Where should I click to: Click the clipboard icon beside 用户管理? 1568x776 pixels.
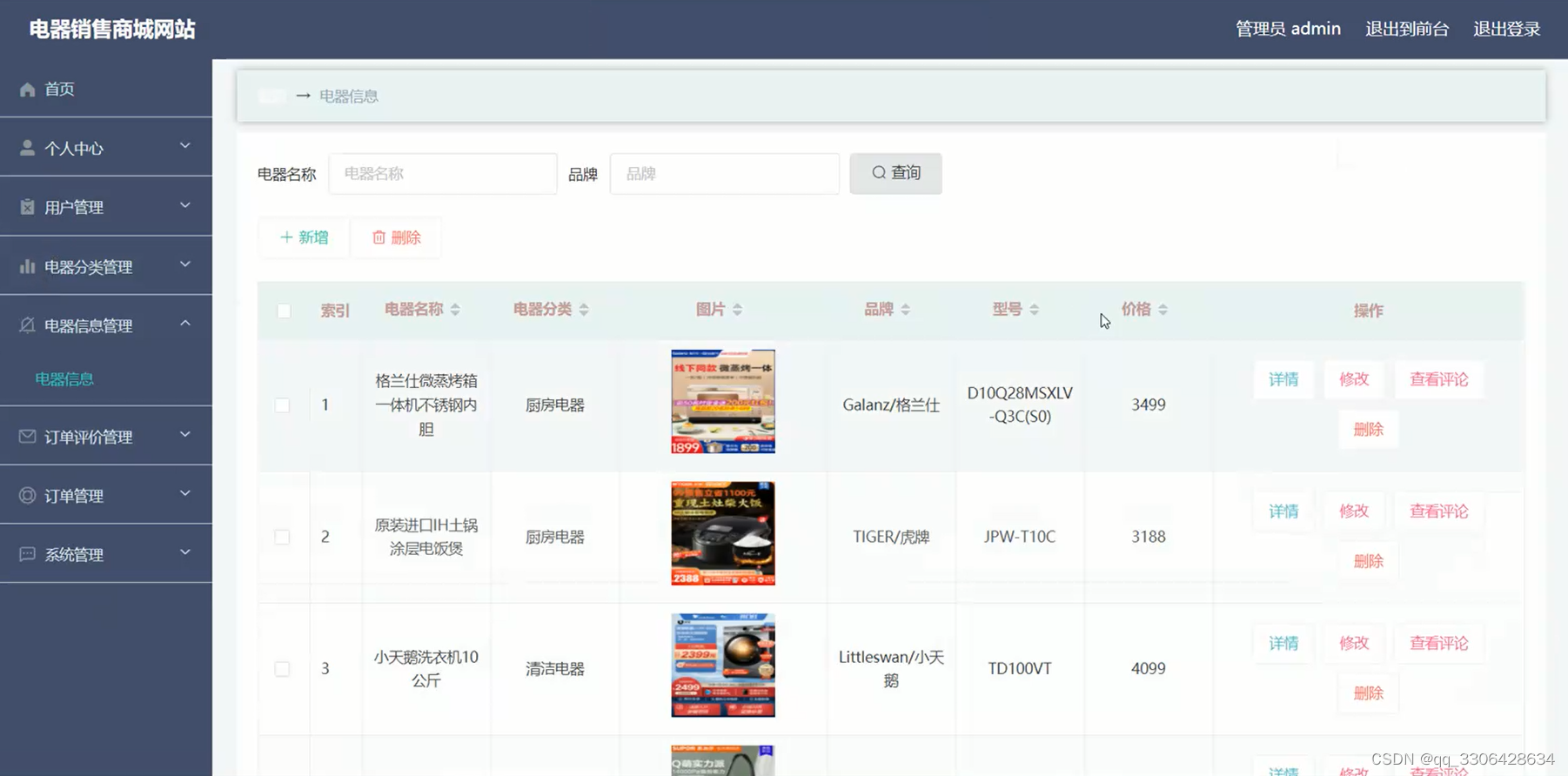28,207
